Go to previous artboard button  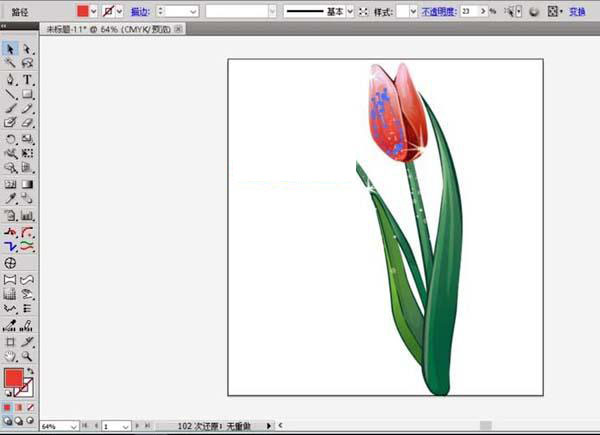pyautogui.click(x=96, y=425)
